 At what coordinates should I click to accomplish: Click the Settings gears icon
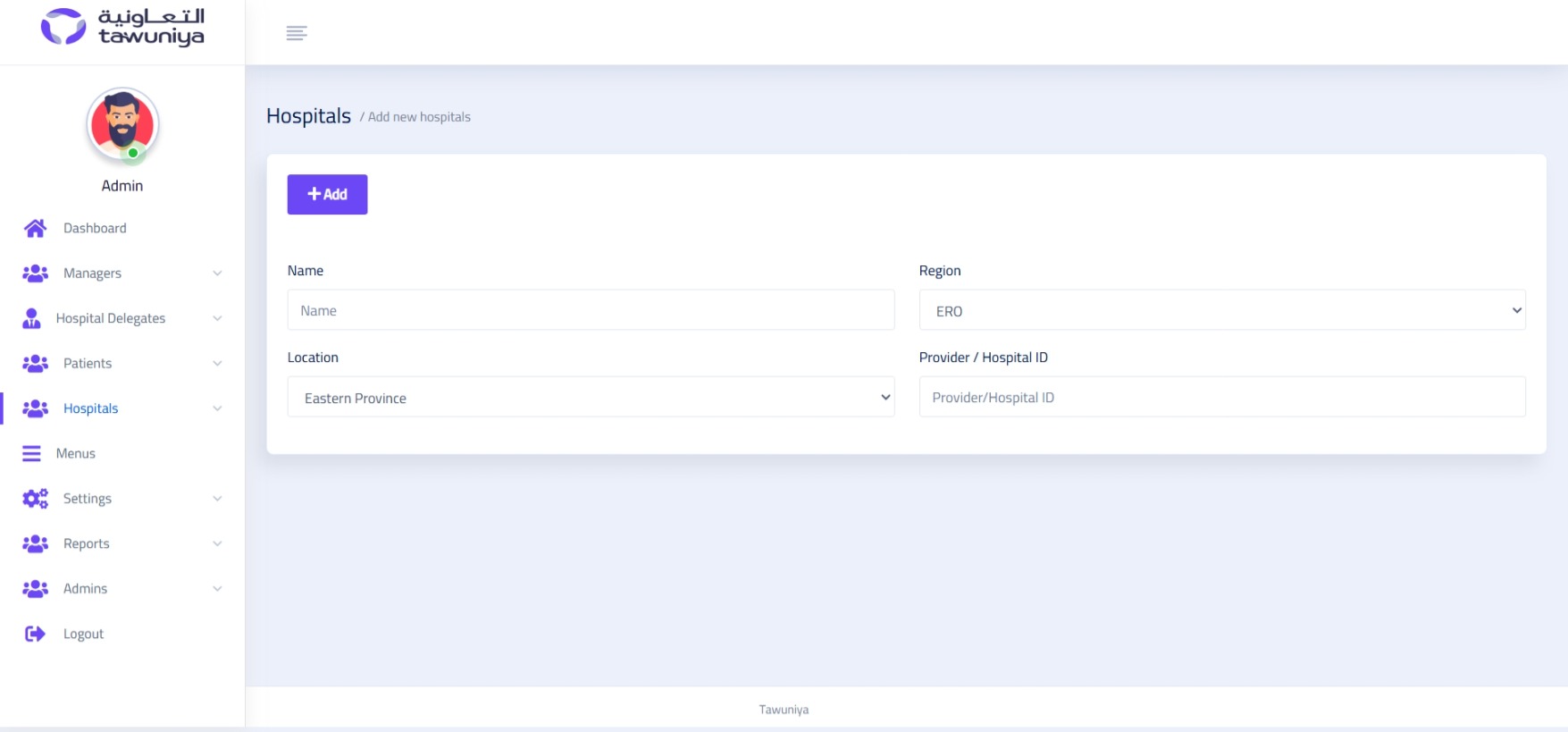(35, 499)
